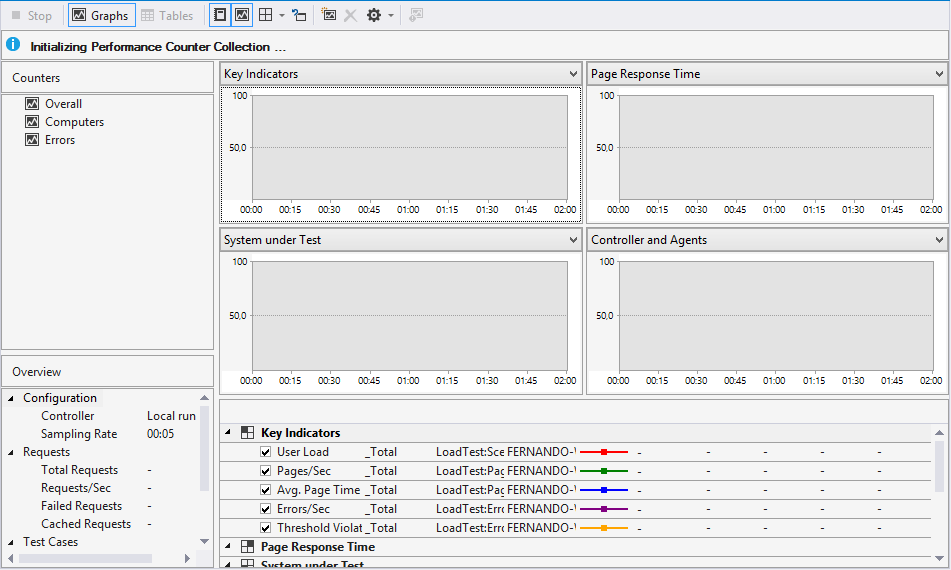Switch to the Graphs view
Viewport: 951px width, 570px height.
[101, 16]
